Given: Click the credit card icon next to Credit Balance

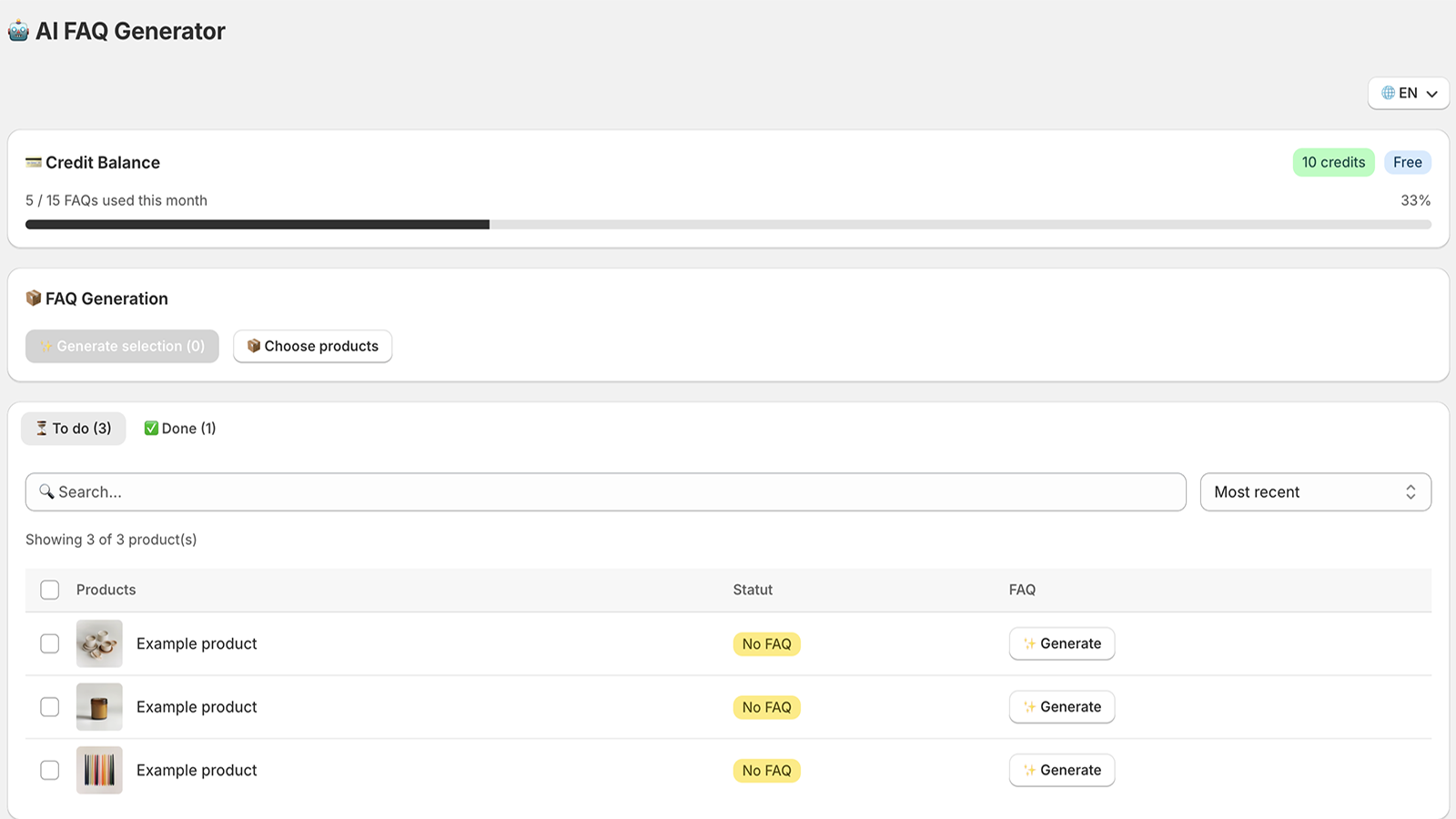Looking at the screenshot, I should click(x=34, y=162).
